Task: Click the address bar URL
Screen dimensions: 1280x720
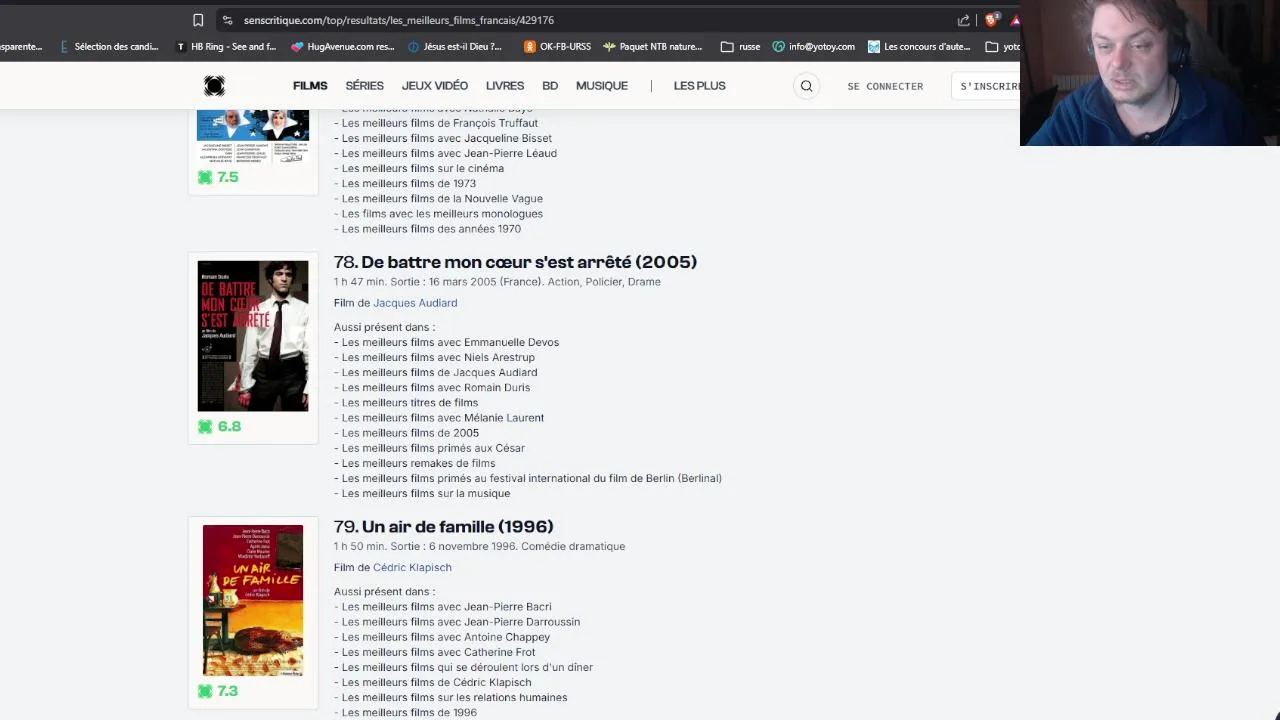Action: tap(399, 20)
